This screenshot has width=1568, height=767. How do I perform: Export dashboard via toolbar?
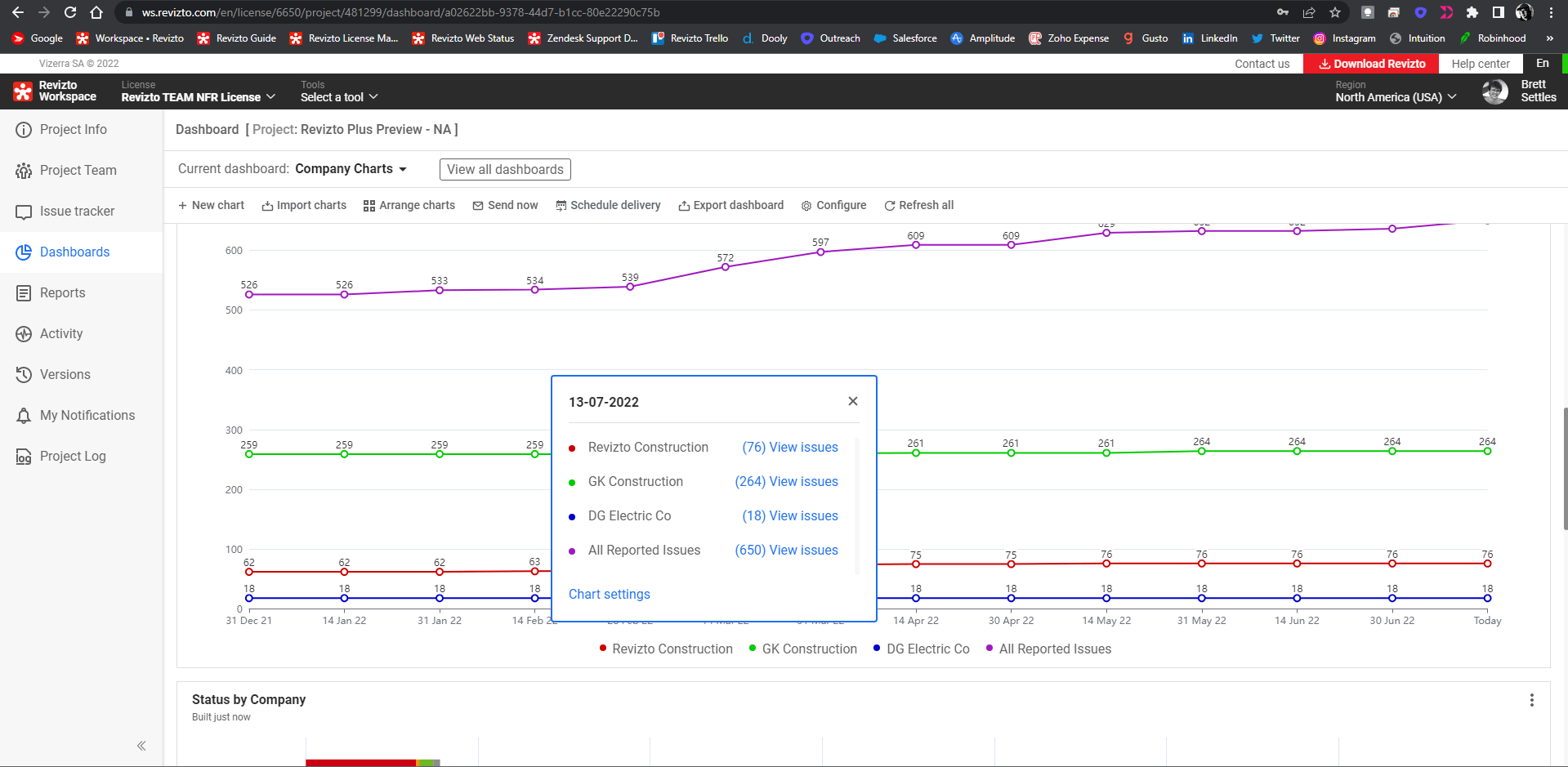pyautogui.click(x=730, y=206)
